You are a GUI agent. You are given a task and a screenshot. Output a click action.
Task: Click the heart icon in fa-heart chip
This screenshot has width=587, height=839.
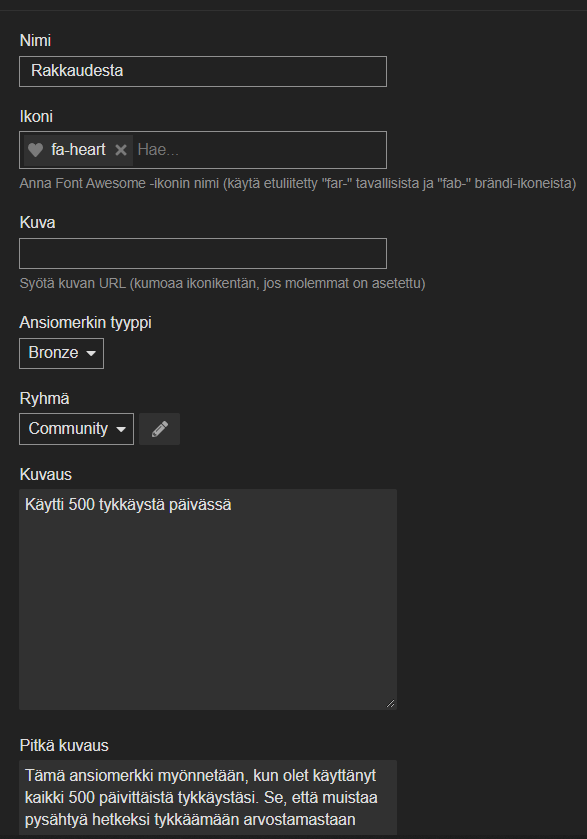35,150
